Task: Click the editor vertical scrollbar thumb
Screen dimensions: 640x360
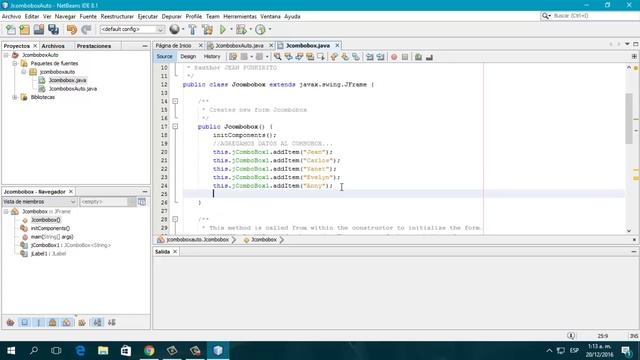Action: [x=629, y=118]
